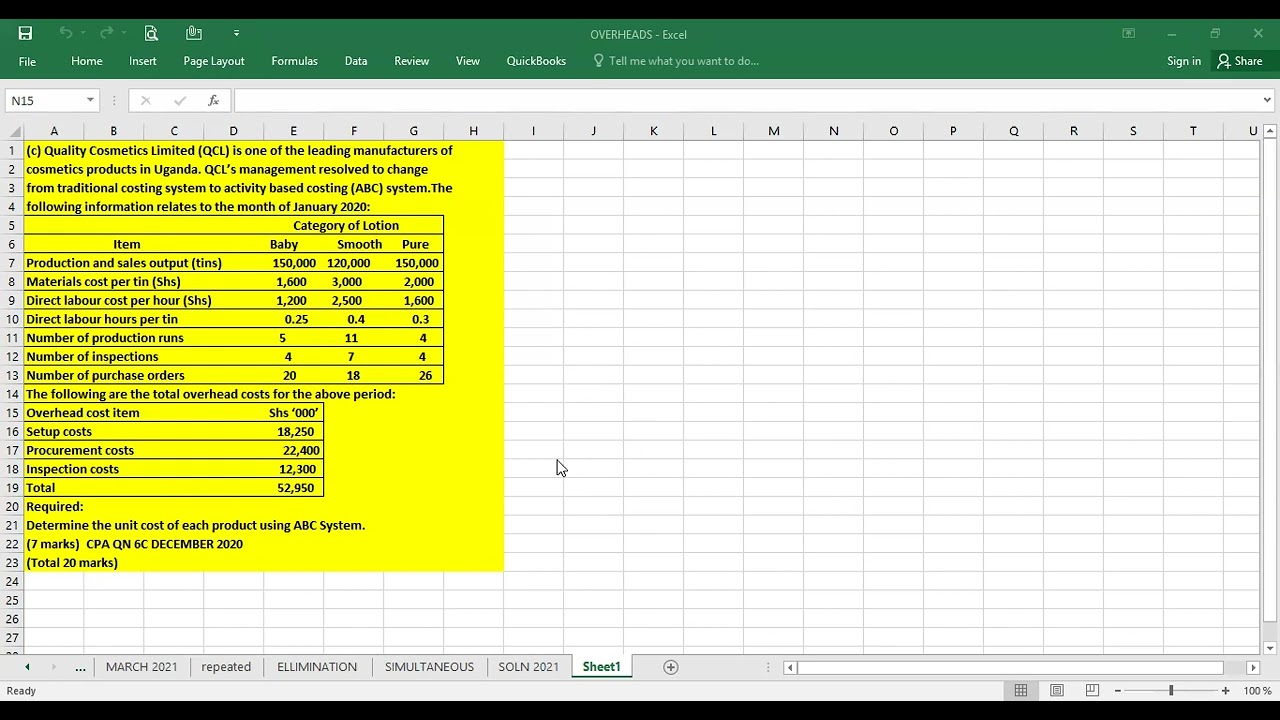Click the 100% zoom level
Image resolution: width=1280 pixels, height=720 pixels.
pyautogui.click(x=1257, y=691)
